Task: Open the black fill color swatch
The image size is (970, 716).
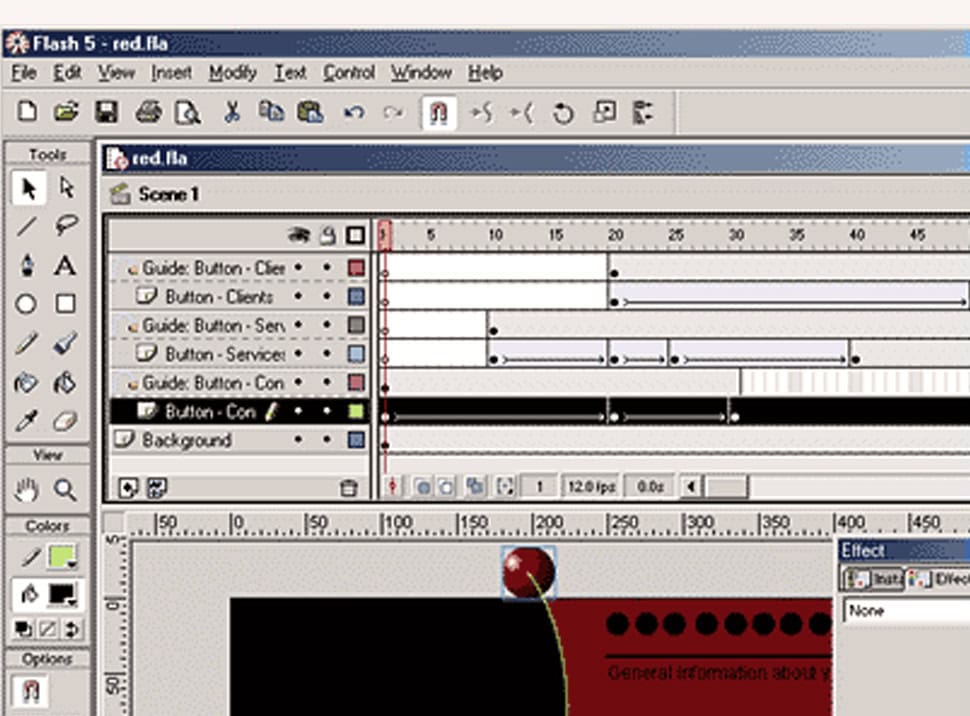Action: click(x=62, y=594)
